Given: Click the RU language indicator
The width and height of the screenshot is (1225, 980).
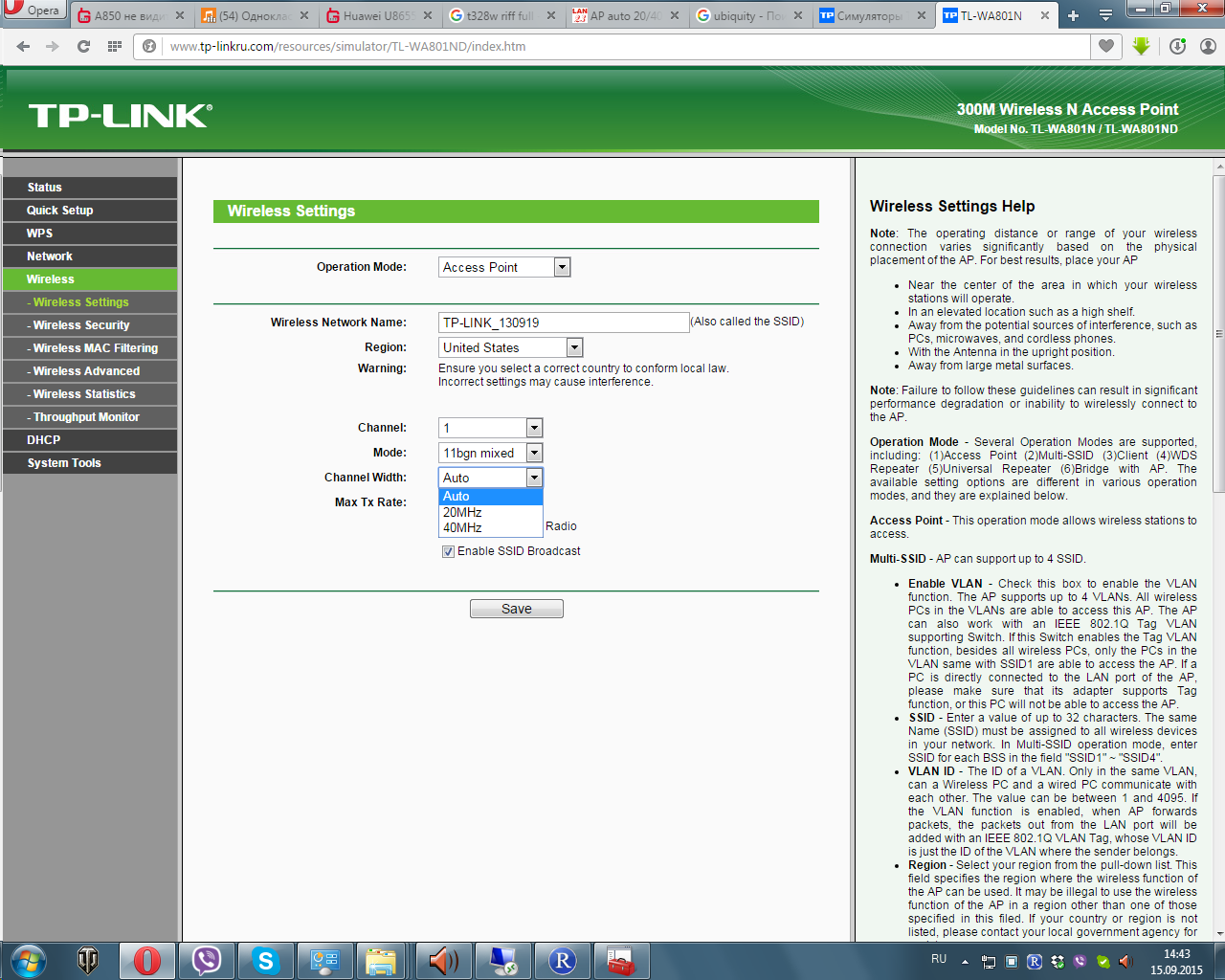Looking at the screenshot, I should [x=939, y=959].
